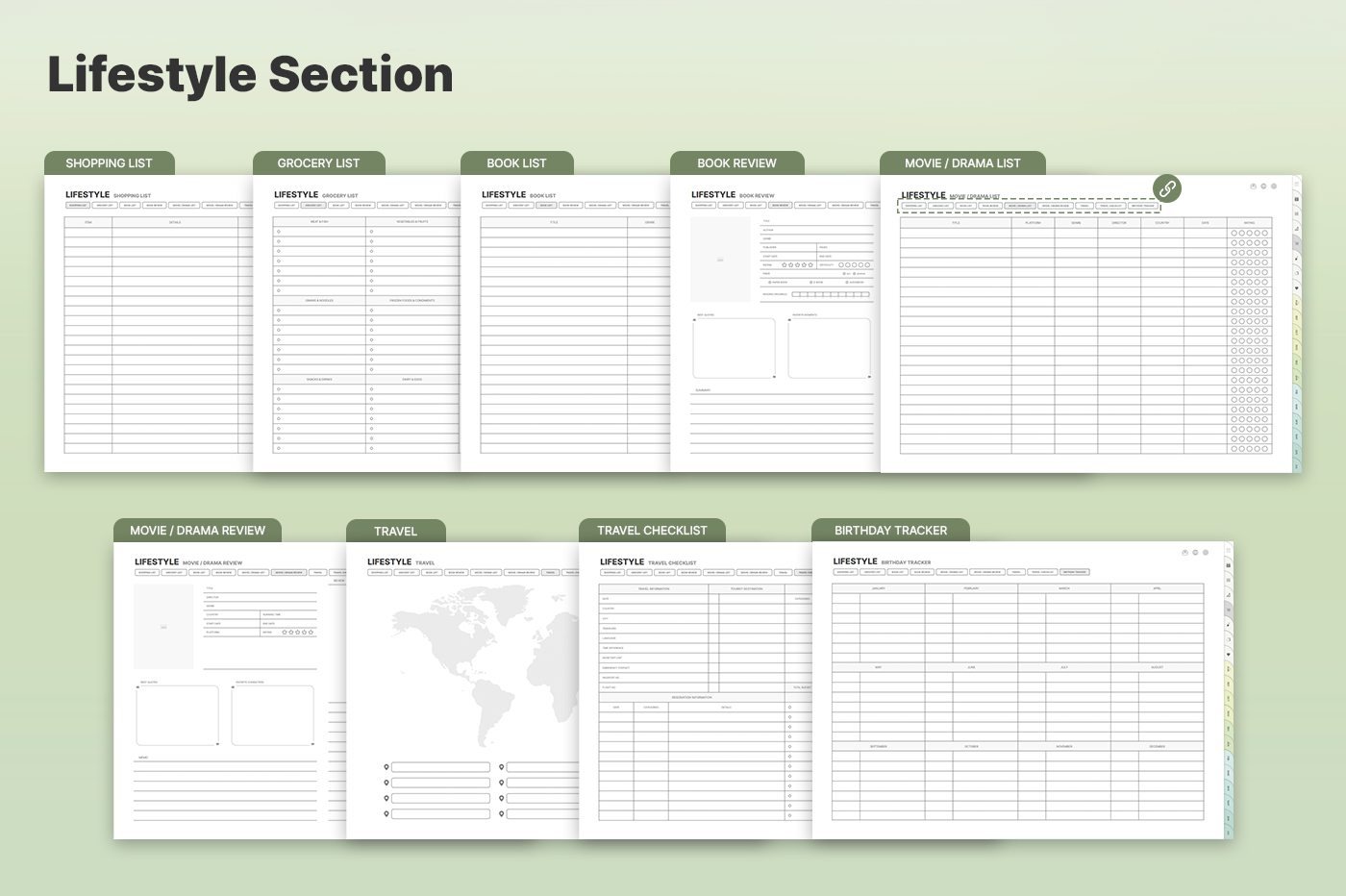Image resolution: width=1346 pixels, height=896 pixels.
Task: Click the heart side tab on Movie/Drama List page
Action: (1297, 287)
